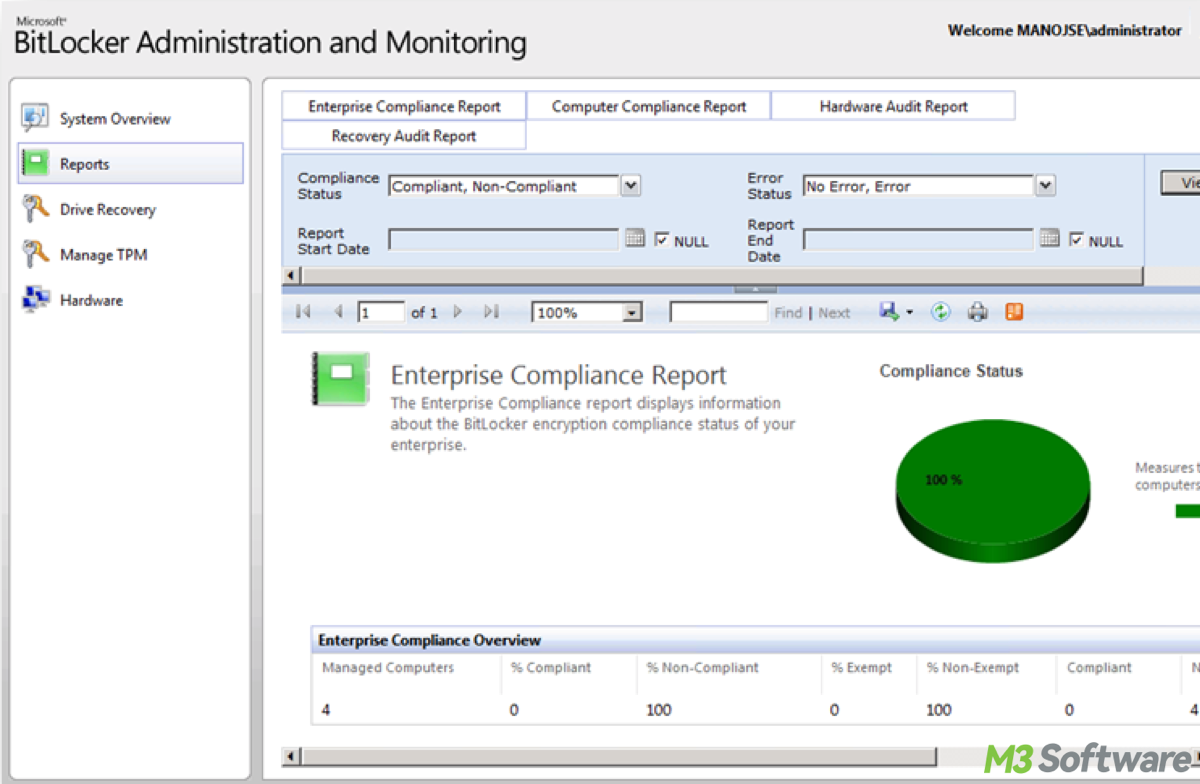Click the green Enterprise Compliance Report book icon

341,378
